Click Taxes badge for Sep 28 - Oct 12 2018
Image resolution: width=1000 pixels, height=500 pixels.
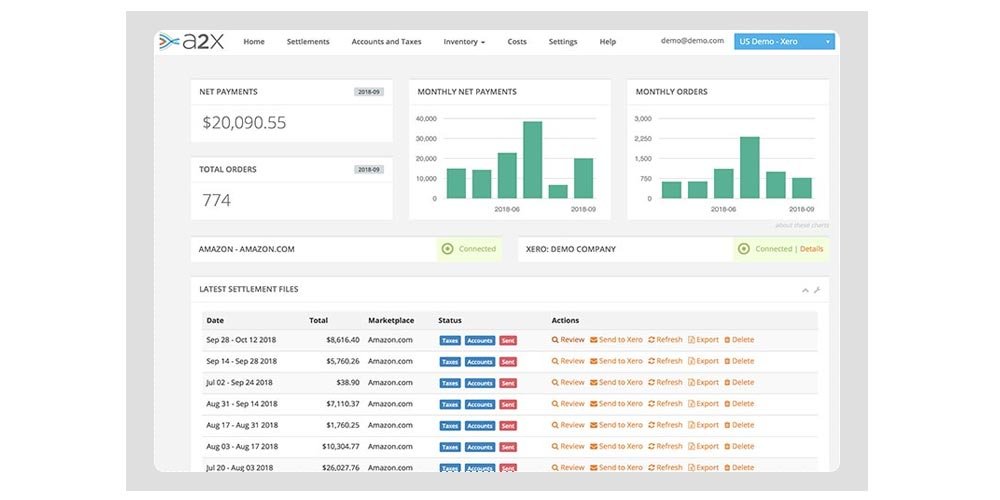coord(450,341)
